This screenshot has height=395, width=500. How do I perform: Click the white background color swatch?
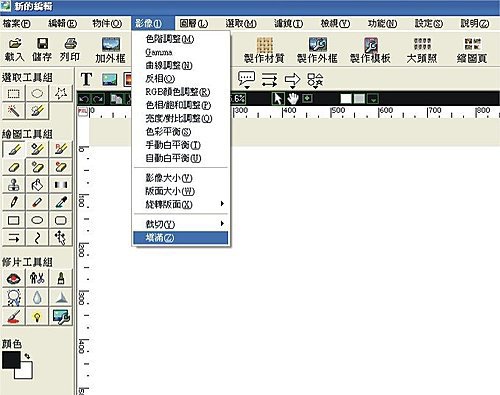tap(27, 372)
